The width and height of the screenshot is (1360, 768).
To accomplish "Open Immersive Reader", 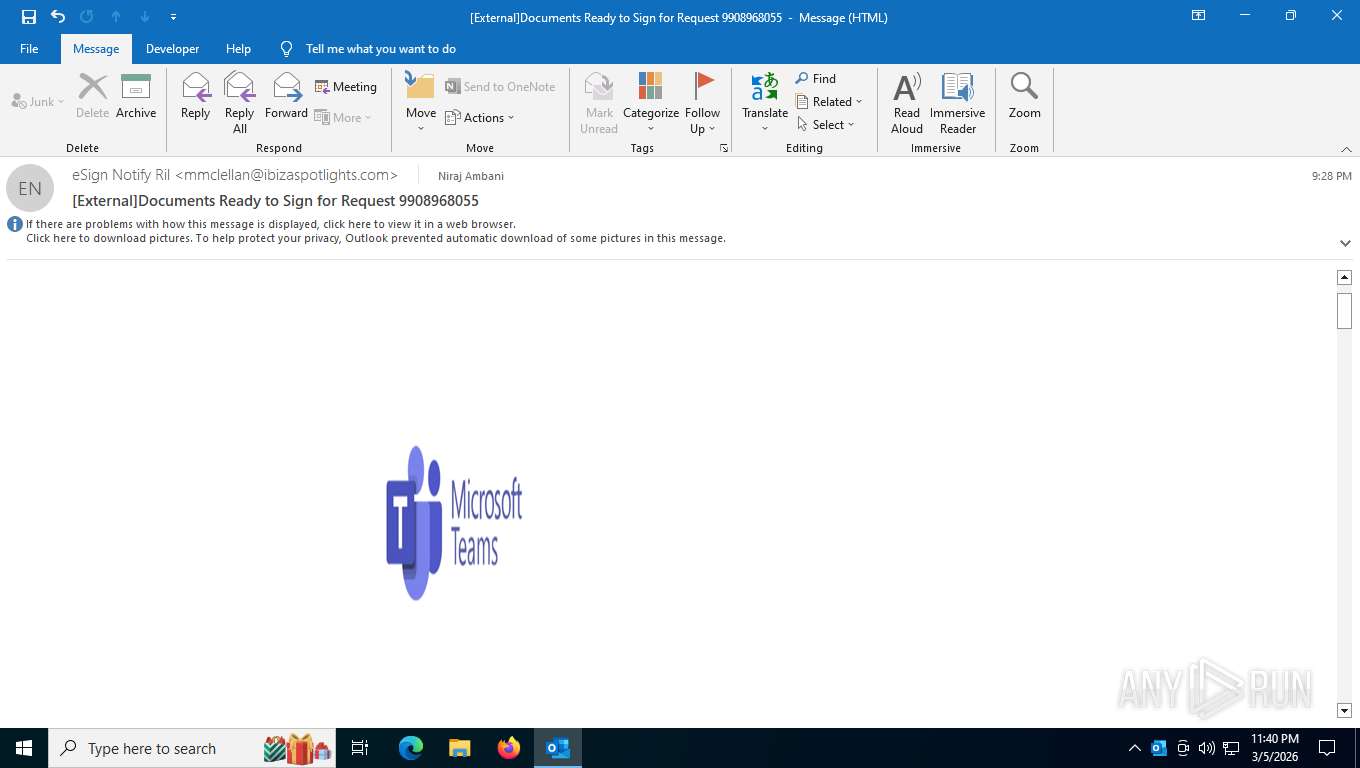I will (958, 103).
